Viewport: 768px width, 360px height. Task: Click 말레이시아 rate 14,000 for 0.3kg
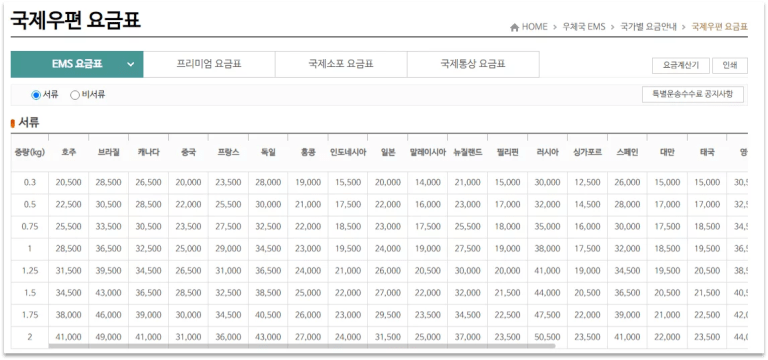tap(428, 182)
